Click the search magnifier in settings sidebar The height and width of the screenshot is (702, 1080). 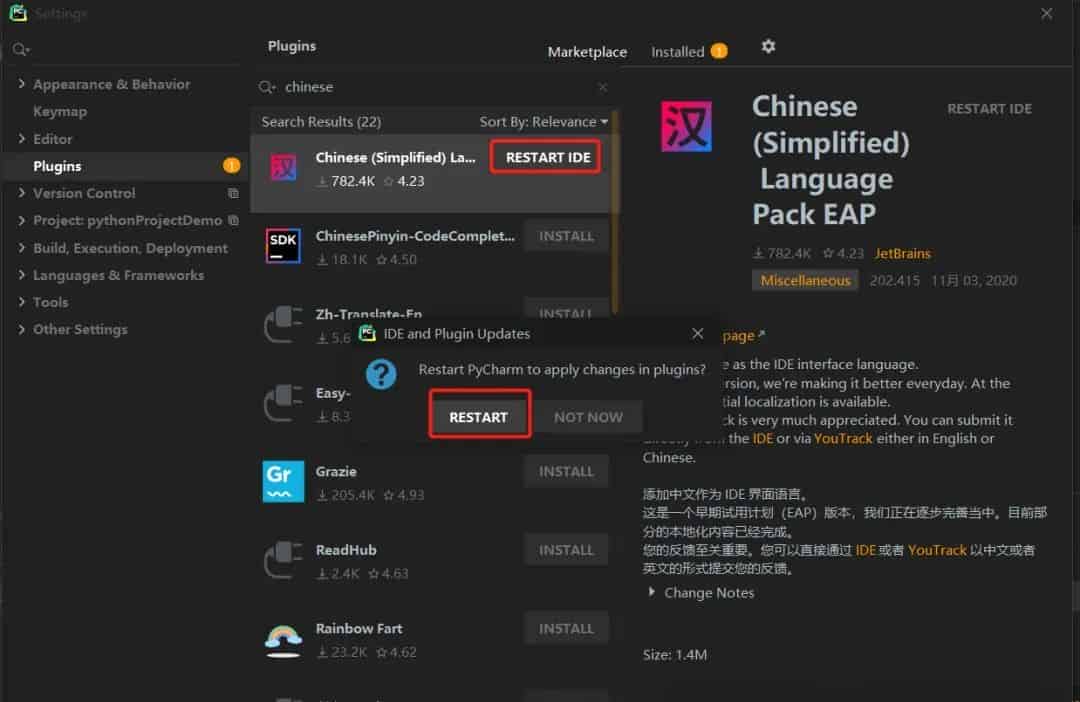[21, 49]
